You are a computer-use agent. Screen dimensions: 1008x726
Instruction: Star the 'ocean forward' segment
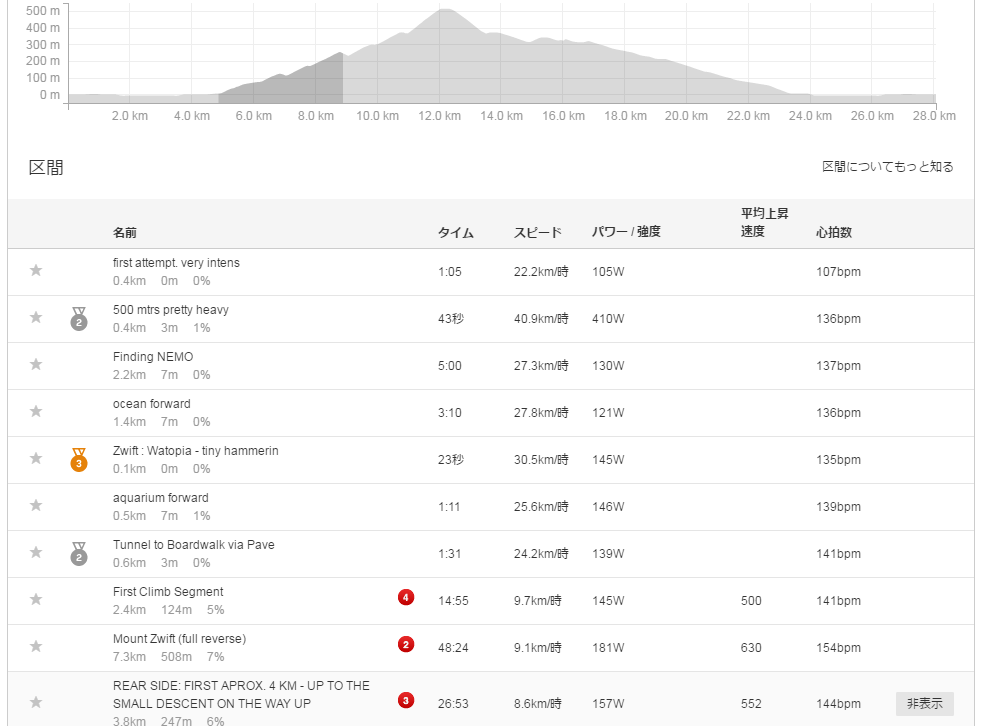[36, 411]
